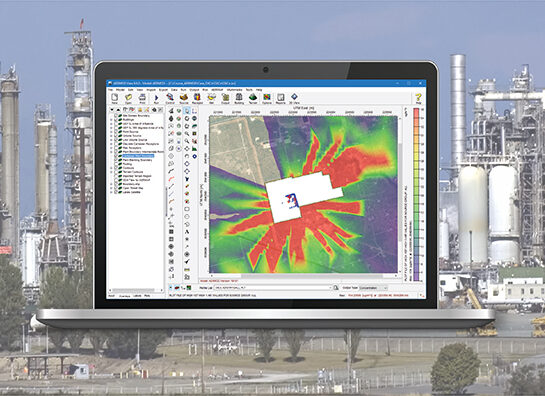
Task: Toggle the Contours layer checkbox
Action: pos(116,168)
